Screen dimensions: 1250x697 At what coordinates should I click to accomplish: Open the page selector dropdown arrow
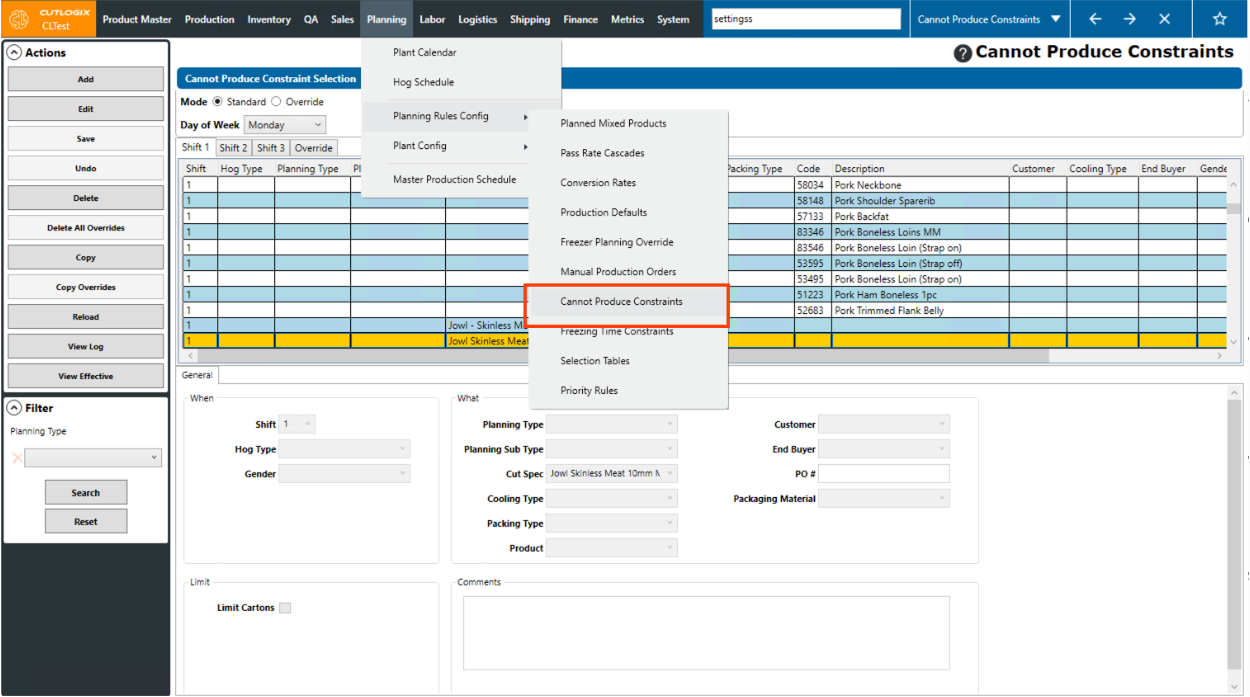coord(1055,19)
